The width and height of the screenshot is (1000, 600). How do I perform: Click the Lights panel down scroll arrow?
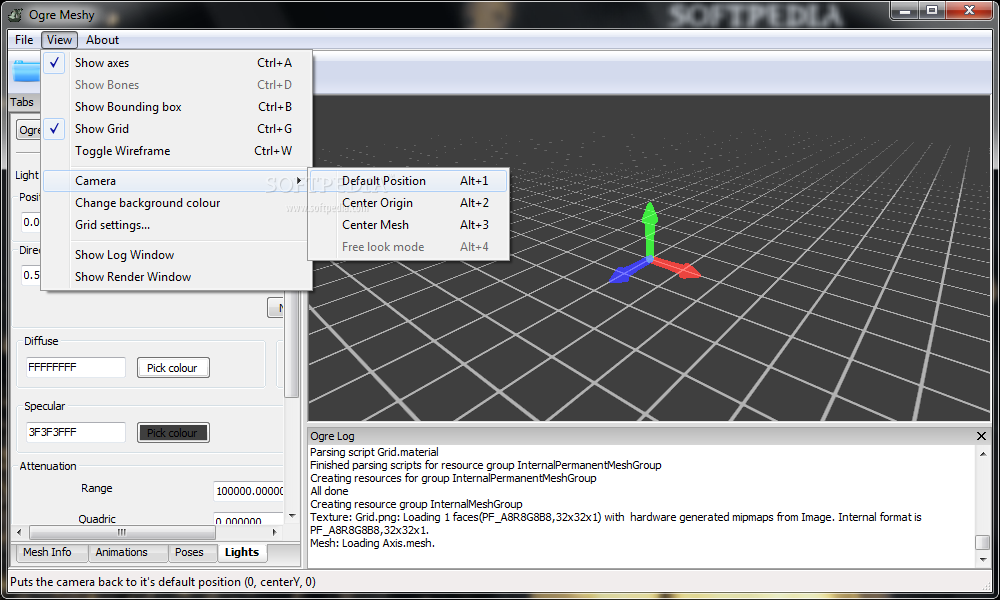[292, 516]
